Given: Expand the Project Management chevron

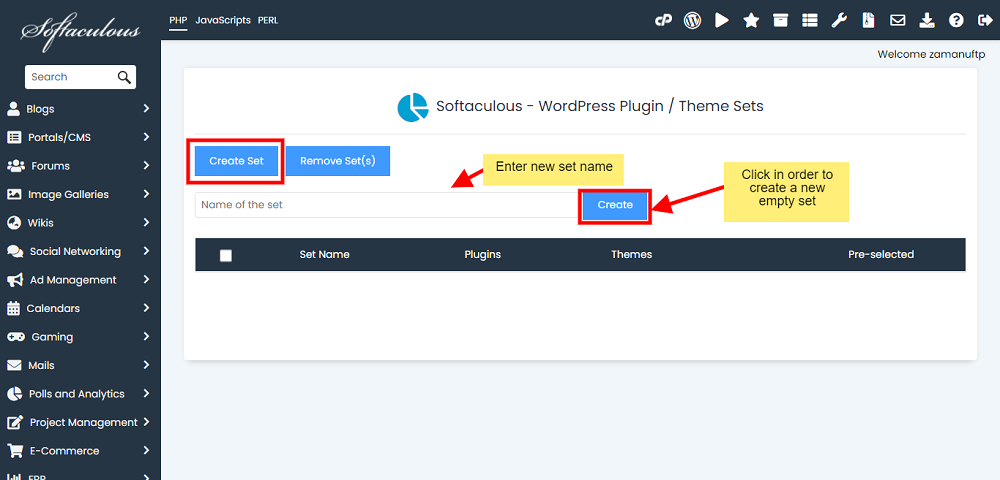Looking at the screenshot, I should tap(146, 422).
